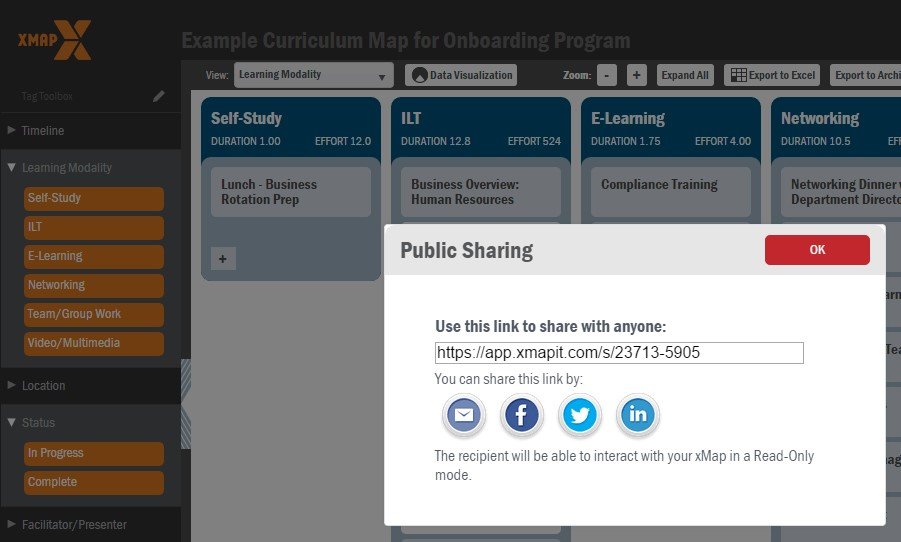Screen dimensions: 901x542
Task: Click Expand All button
Action: 685,75
